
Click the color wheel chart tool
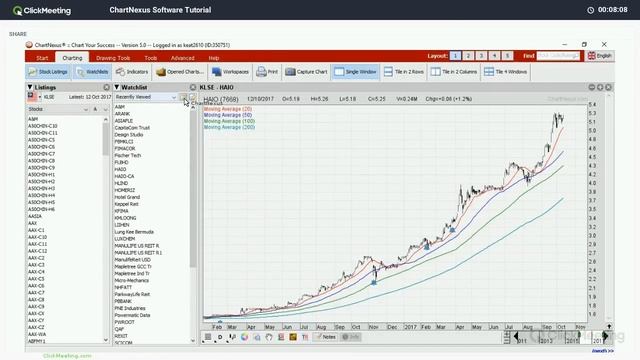pos(244,337)
